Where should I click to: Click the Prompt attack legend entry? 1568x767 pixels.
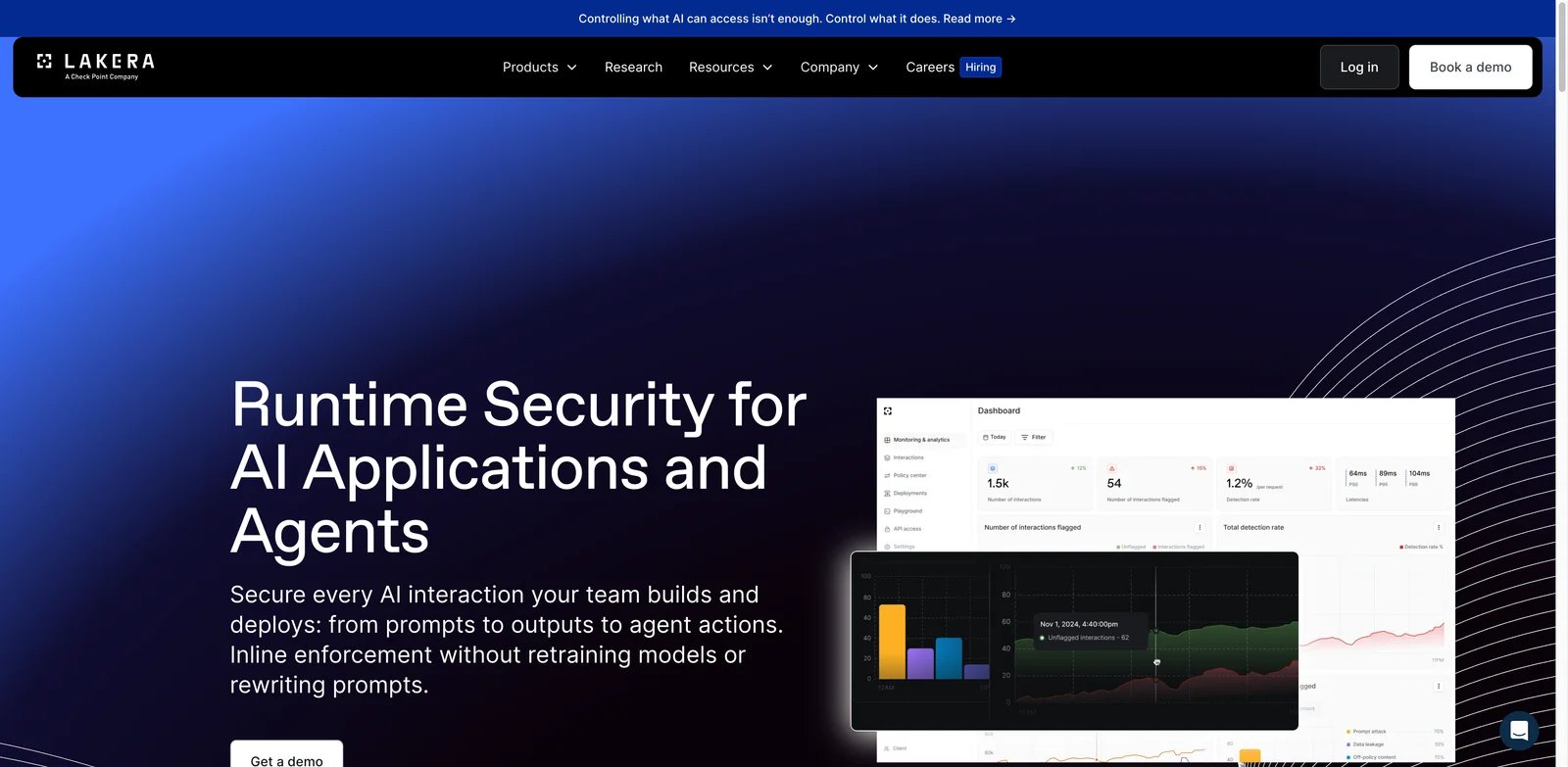click(1366, 732)
